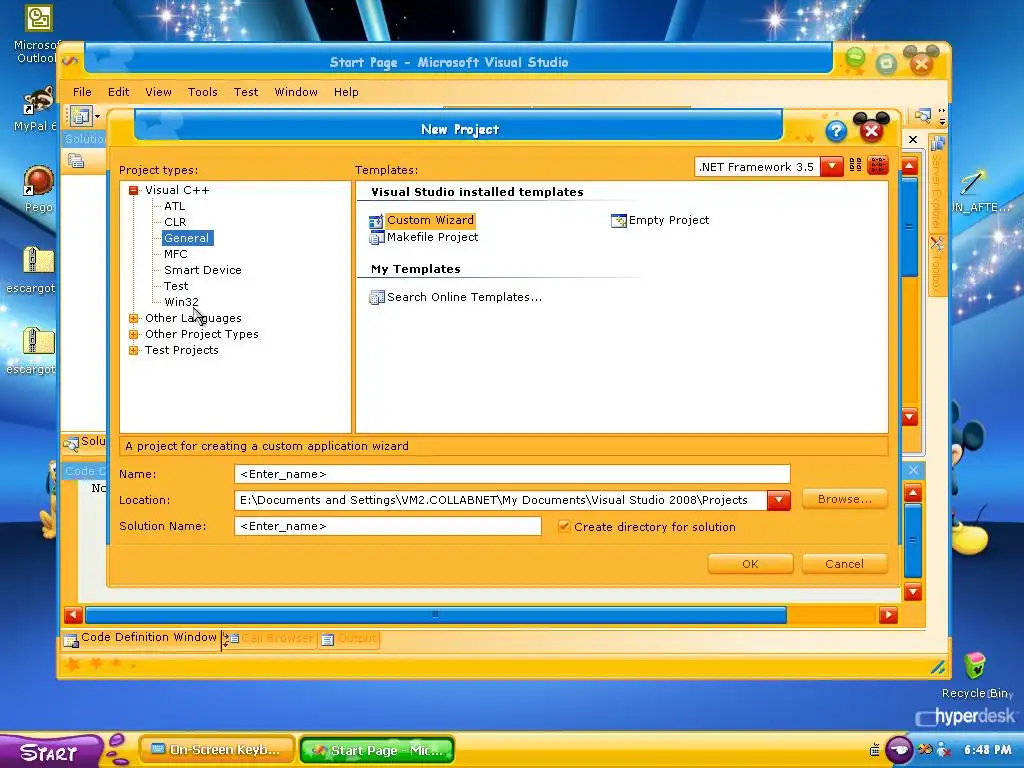Collapse the Visual C++ tree node

133,190
